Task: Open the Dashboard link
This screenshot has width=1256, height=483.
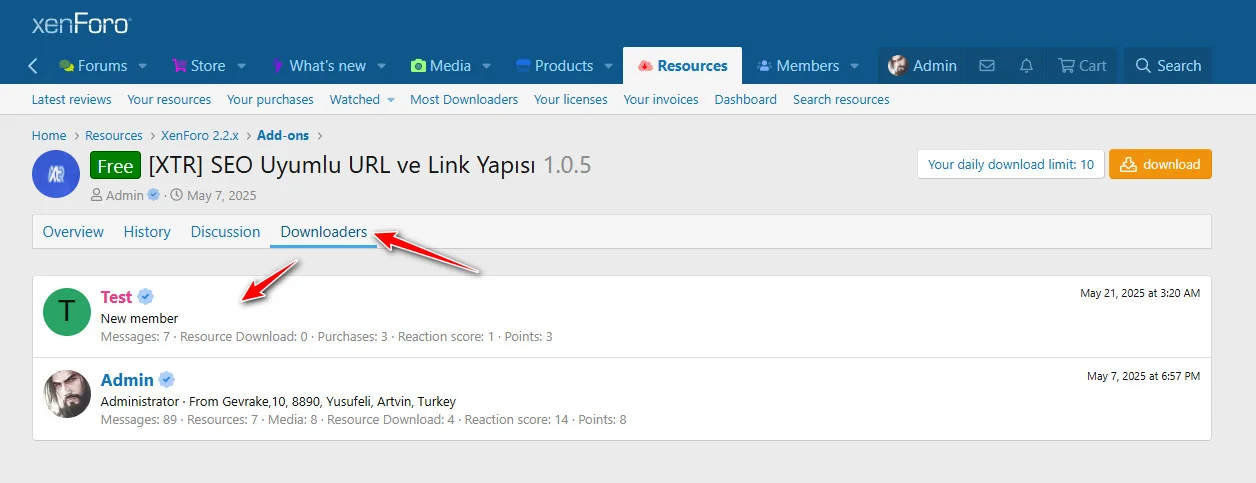Action: tap(746, 99)
